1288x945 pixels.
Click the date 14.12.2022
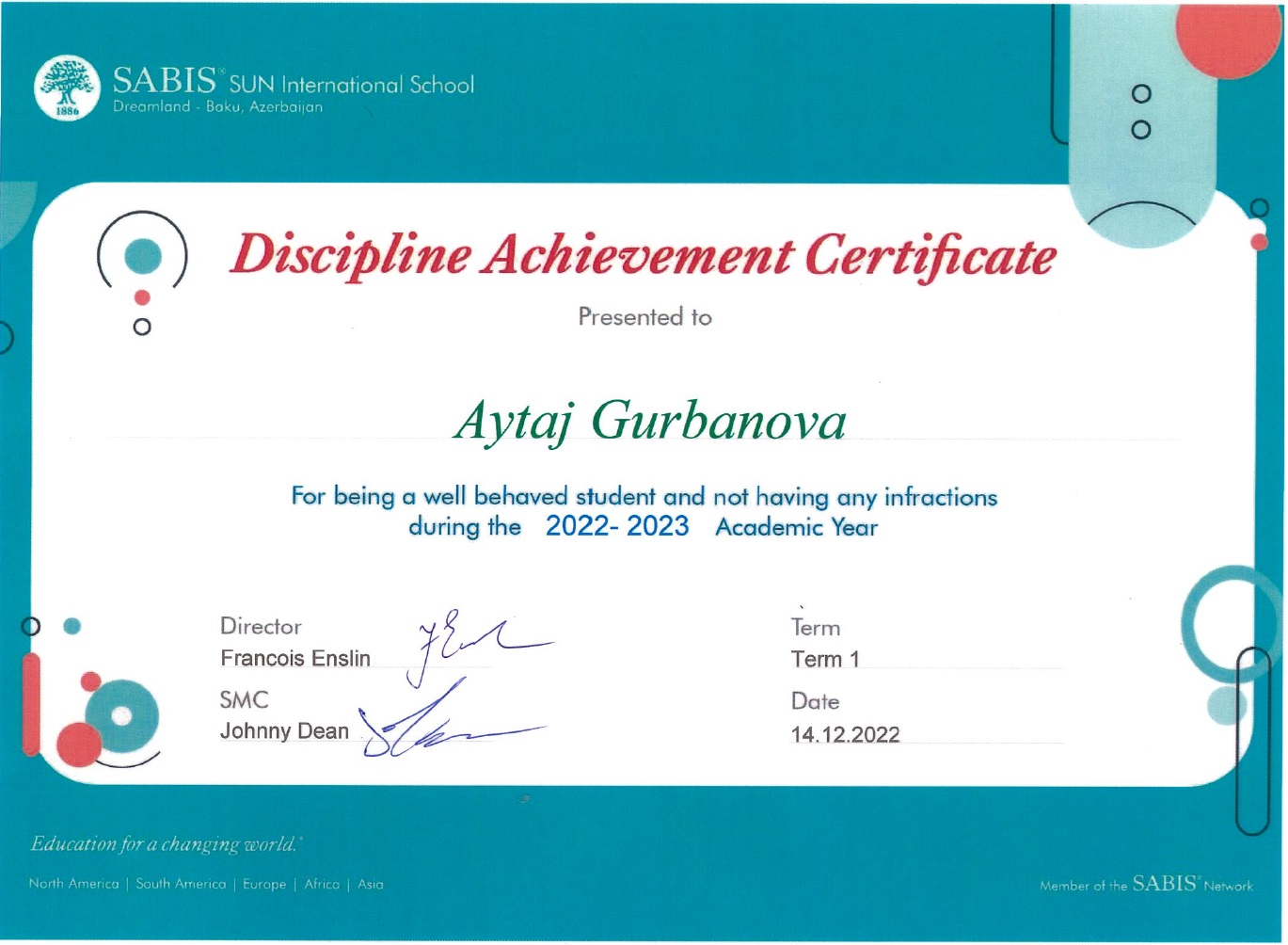(x=845, y=734)
